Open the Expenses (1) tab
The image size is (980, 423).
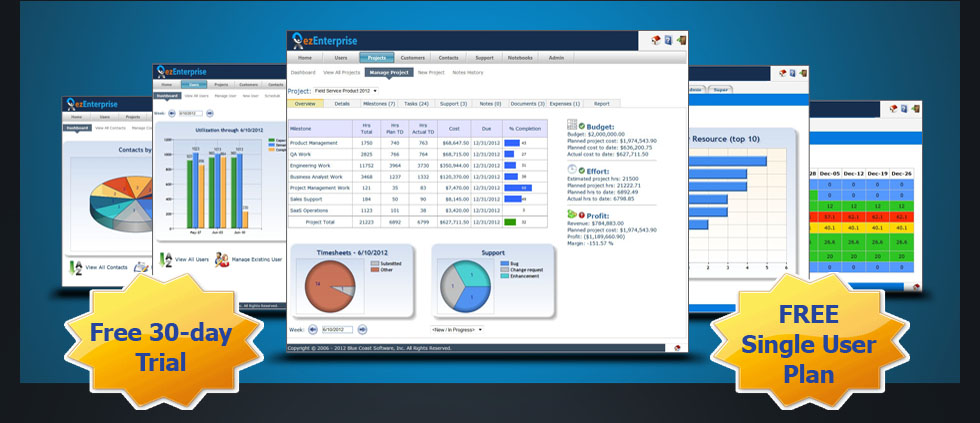pyautogui.click(x=564, y=104)
